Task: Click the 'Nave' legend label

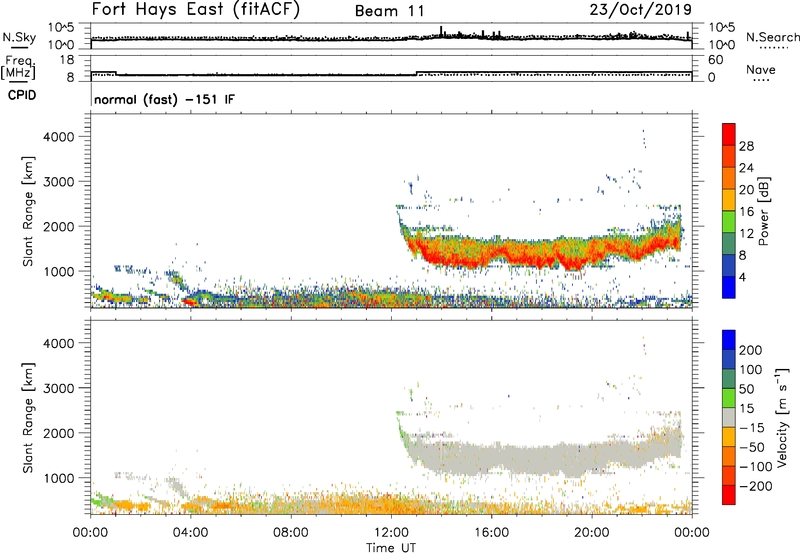Action: (x=761, y=69)
